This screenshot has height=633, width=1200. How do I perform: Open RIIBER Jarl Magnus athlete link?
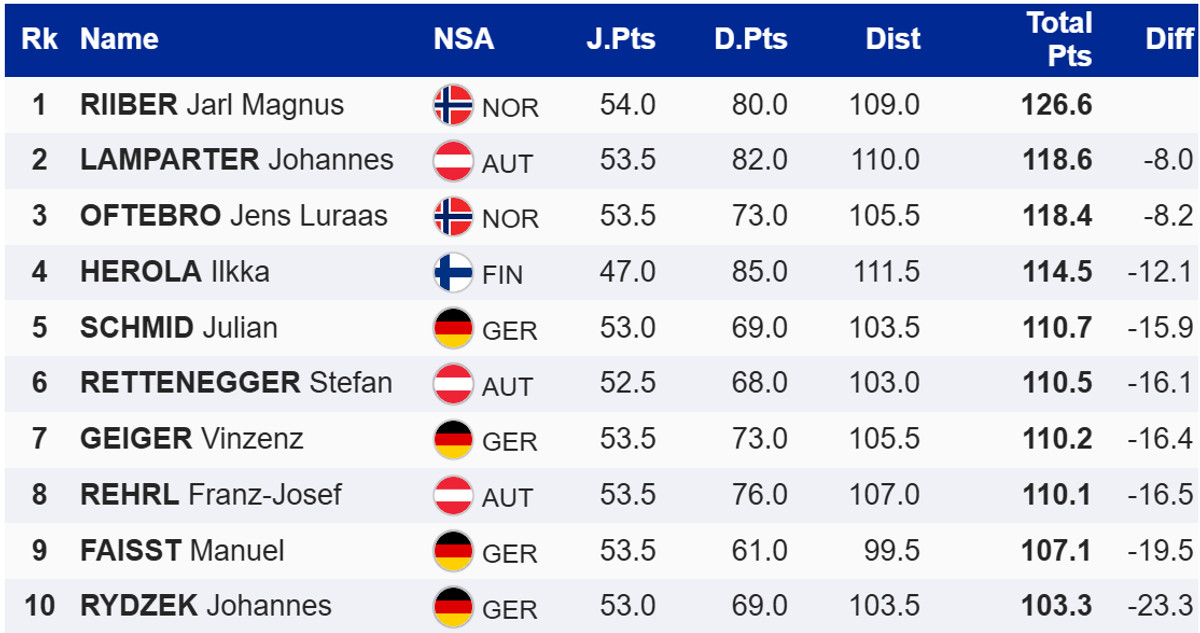(x=212, y=105)
